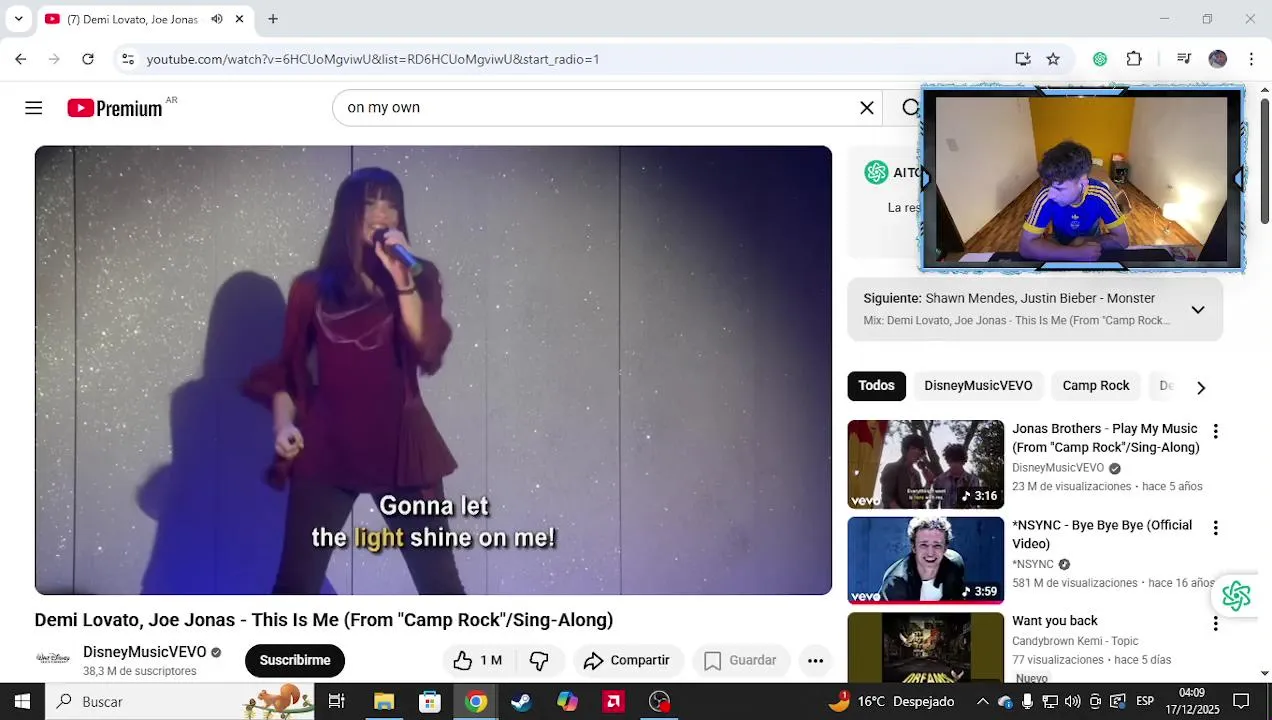This screenshot has width=1272, height=720.
Task: Open the YouTube hamburger guide menu
Action: coord(34,108)
